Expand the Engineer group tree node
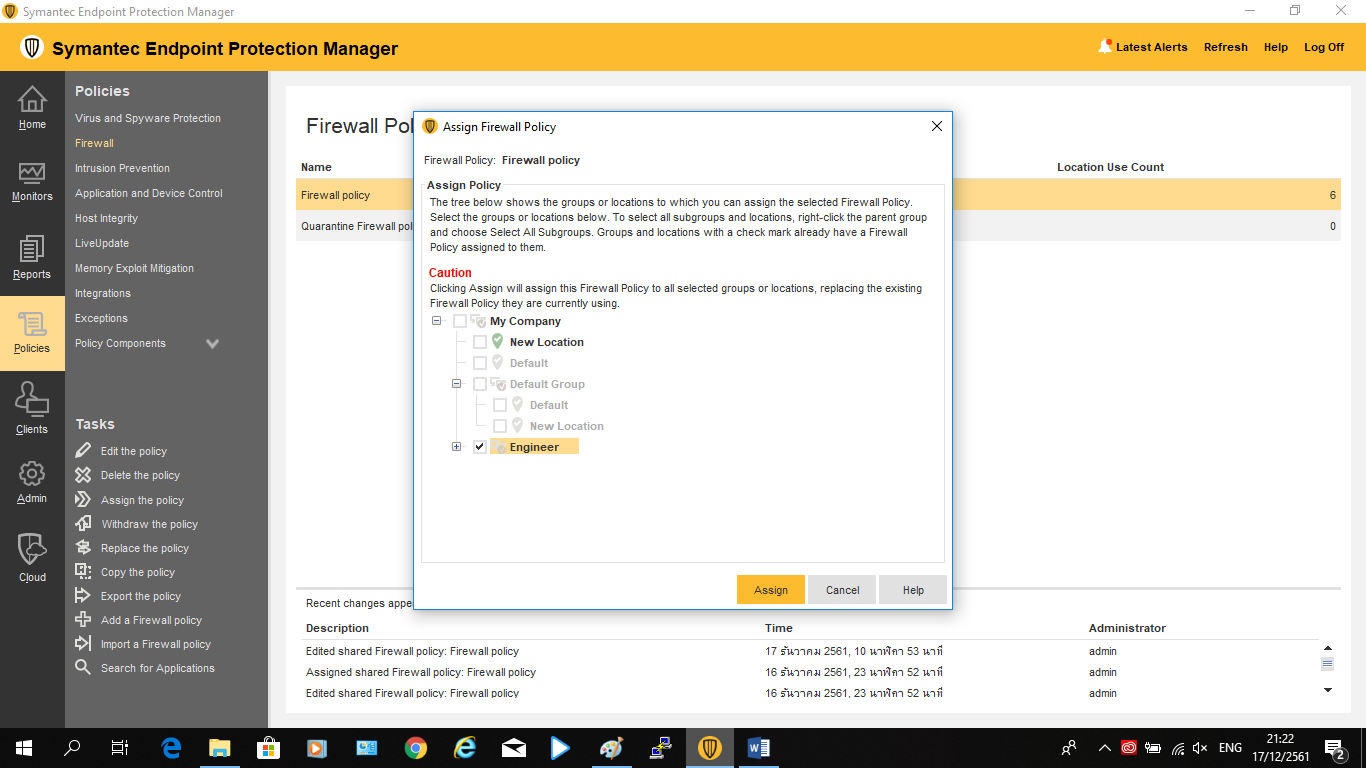Screen dimensions: 1366x768 tap(456, 447)
